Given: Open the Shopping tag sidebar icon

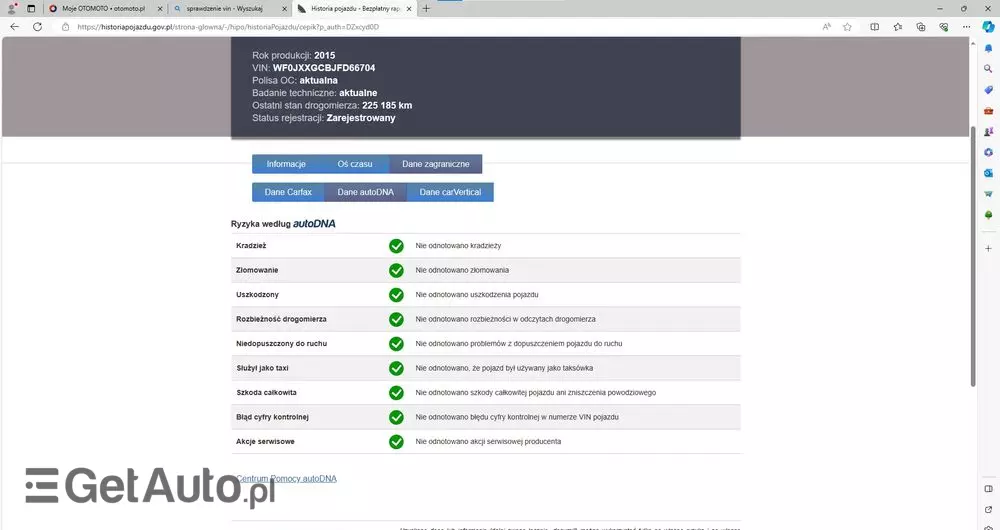Looking at the screenshot, I should pyautogui.click(x=988, y=89).
